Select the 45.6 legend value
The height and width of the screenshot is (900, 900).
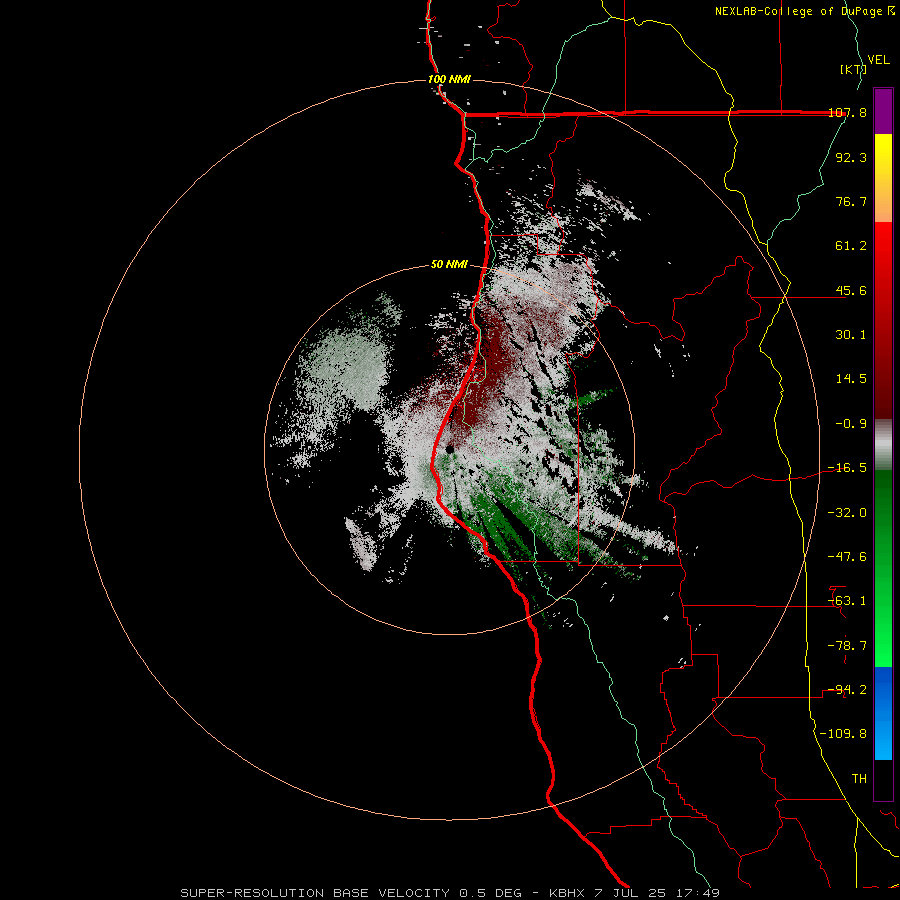click(851, 290)
